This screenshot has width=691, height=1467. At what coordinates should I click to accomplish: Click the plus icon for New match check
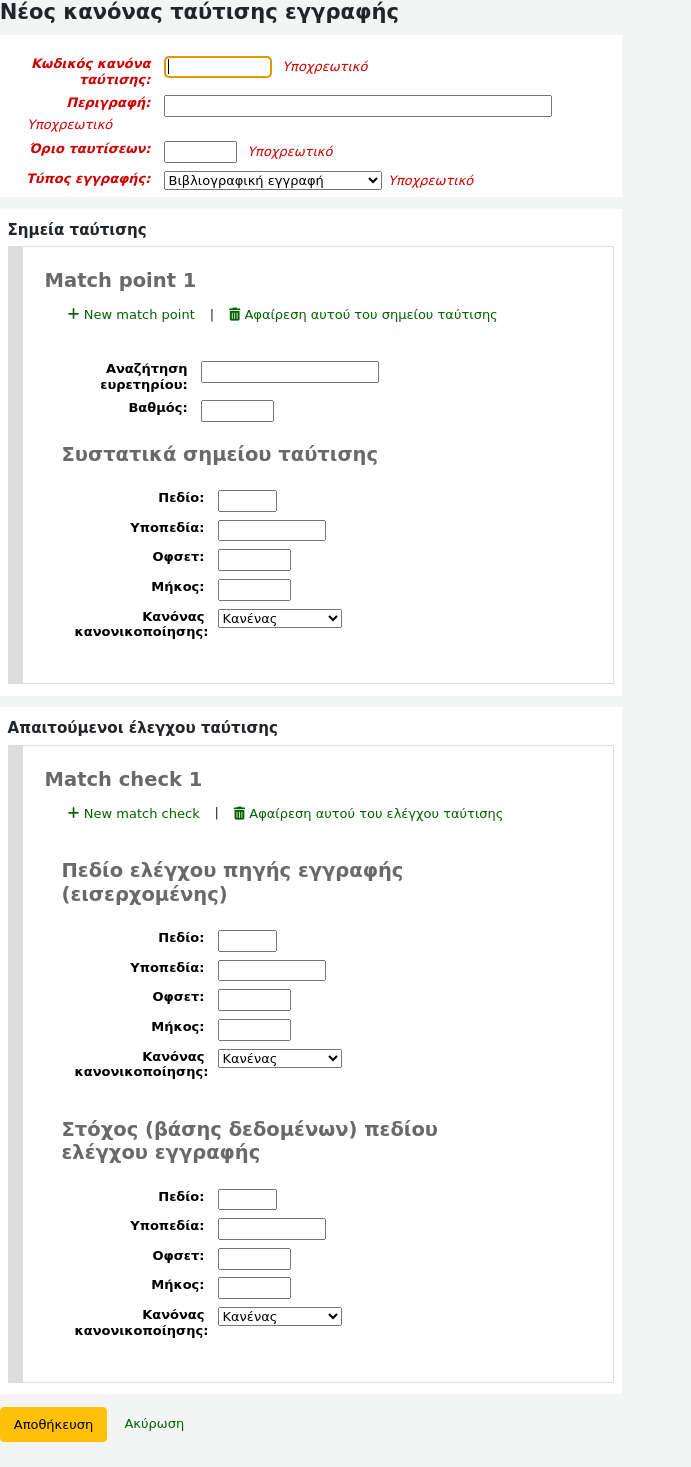73,813
